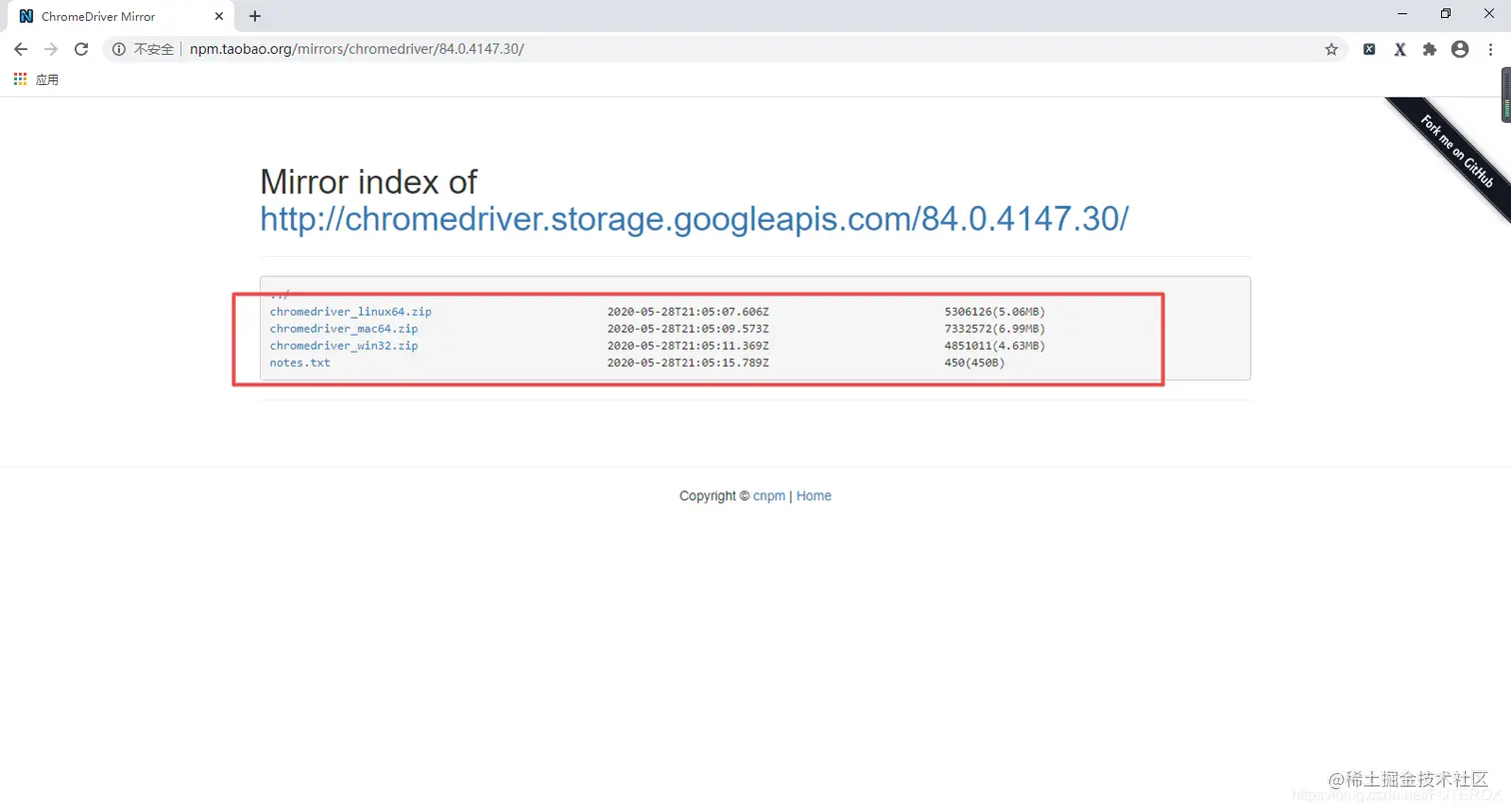Reload the current page
Screen dimensions: 1511x812
(81, 49)
